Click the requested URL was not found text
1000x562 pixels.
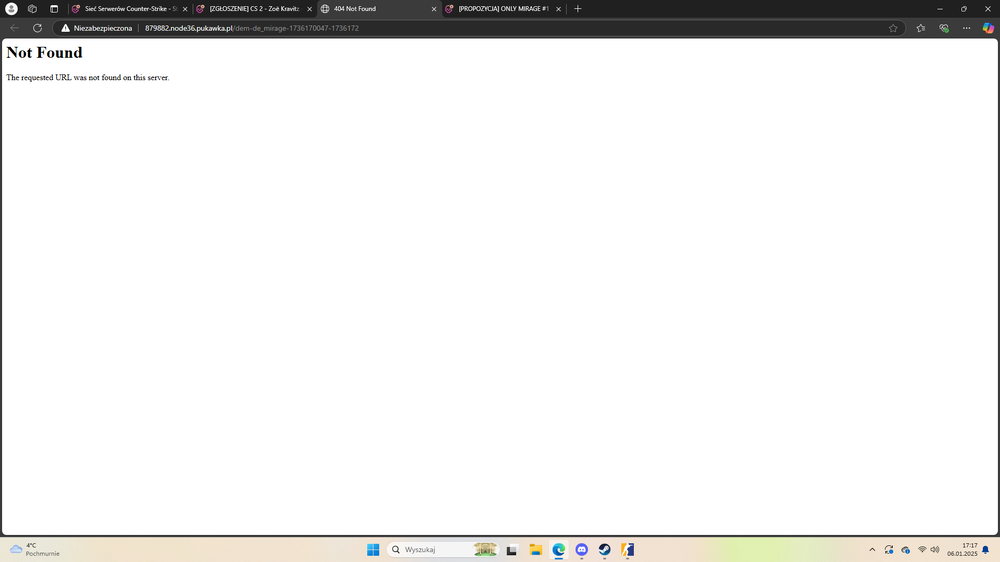point(88,77)
